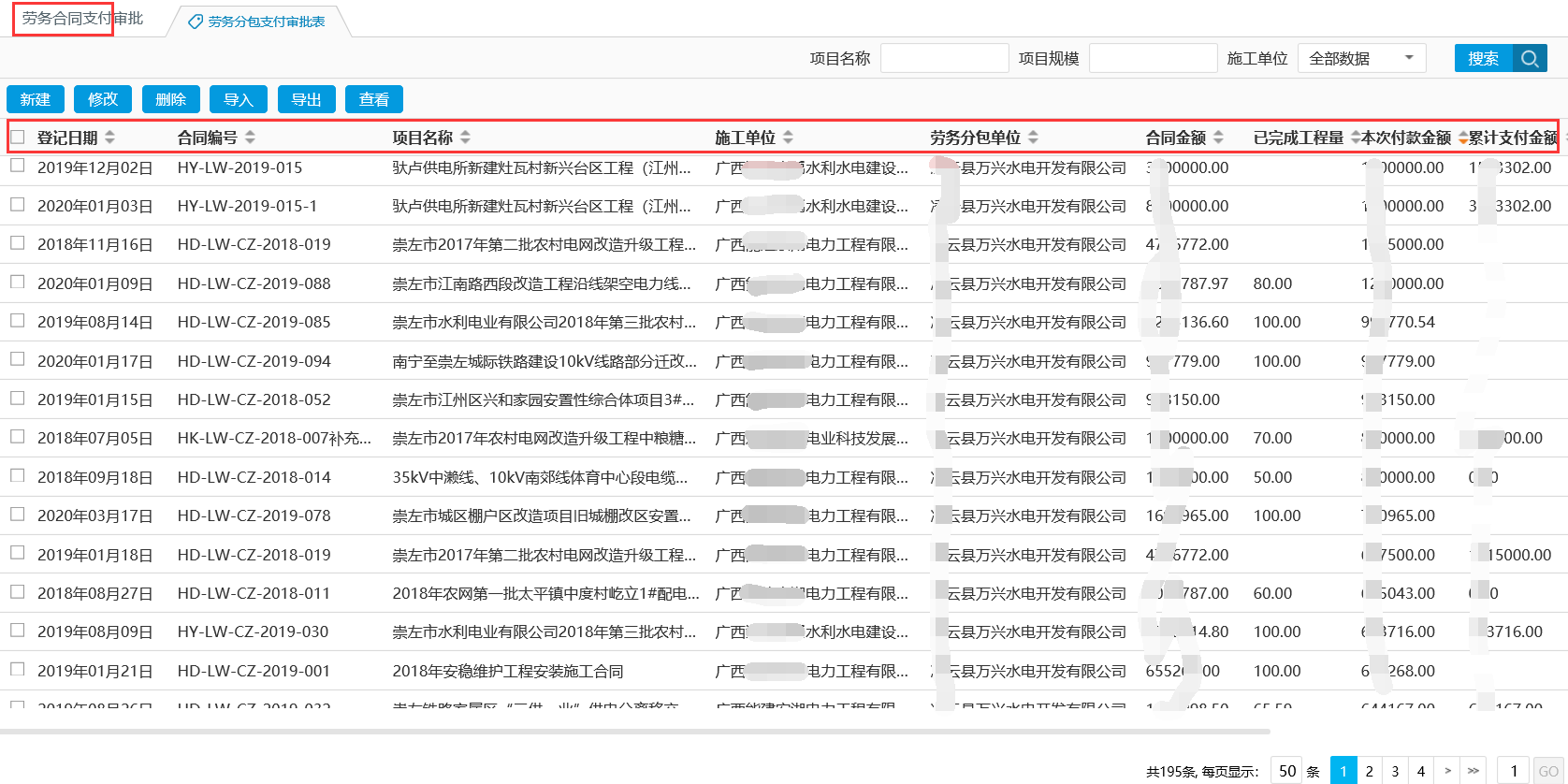Click the search magnifier icon
This screenshot has height=784, width=1568.
(x=1530, y=58)
